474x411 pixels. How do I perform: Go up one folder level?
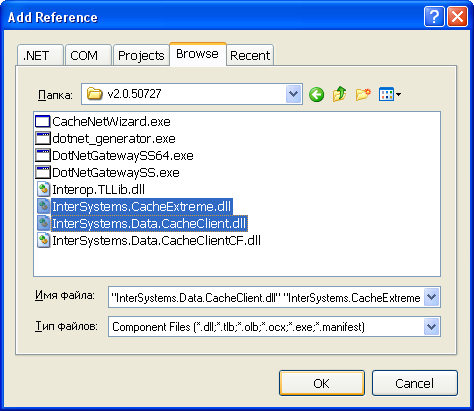pyautogui.click(x=339, y=94)
